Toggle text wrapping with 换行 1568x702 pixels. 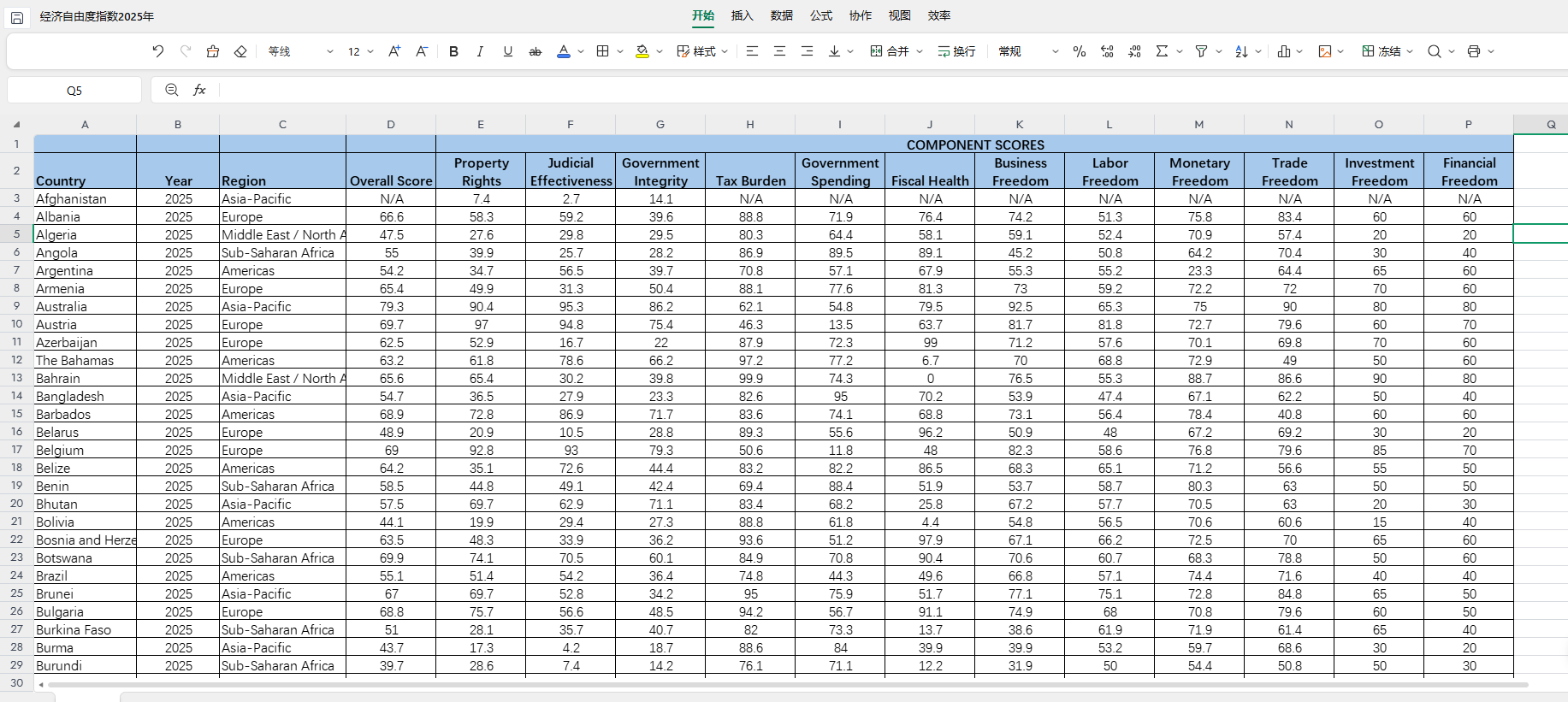pyautogui.click(x=956, y=51)
